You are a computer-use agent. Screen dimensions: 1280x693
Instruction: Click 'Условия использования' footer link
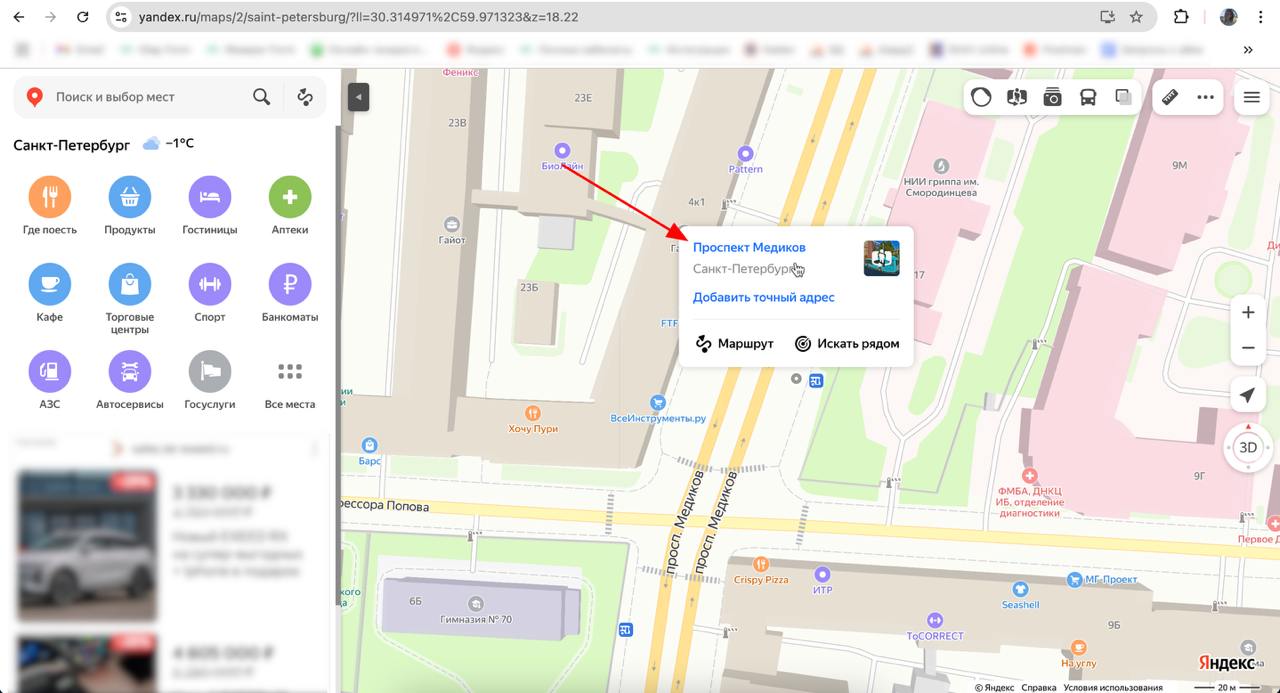pos(1113,687)
